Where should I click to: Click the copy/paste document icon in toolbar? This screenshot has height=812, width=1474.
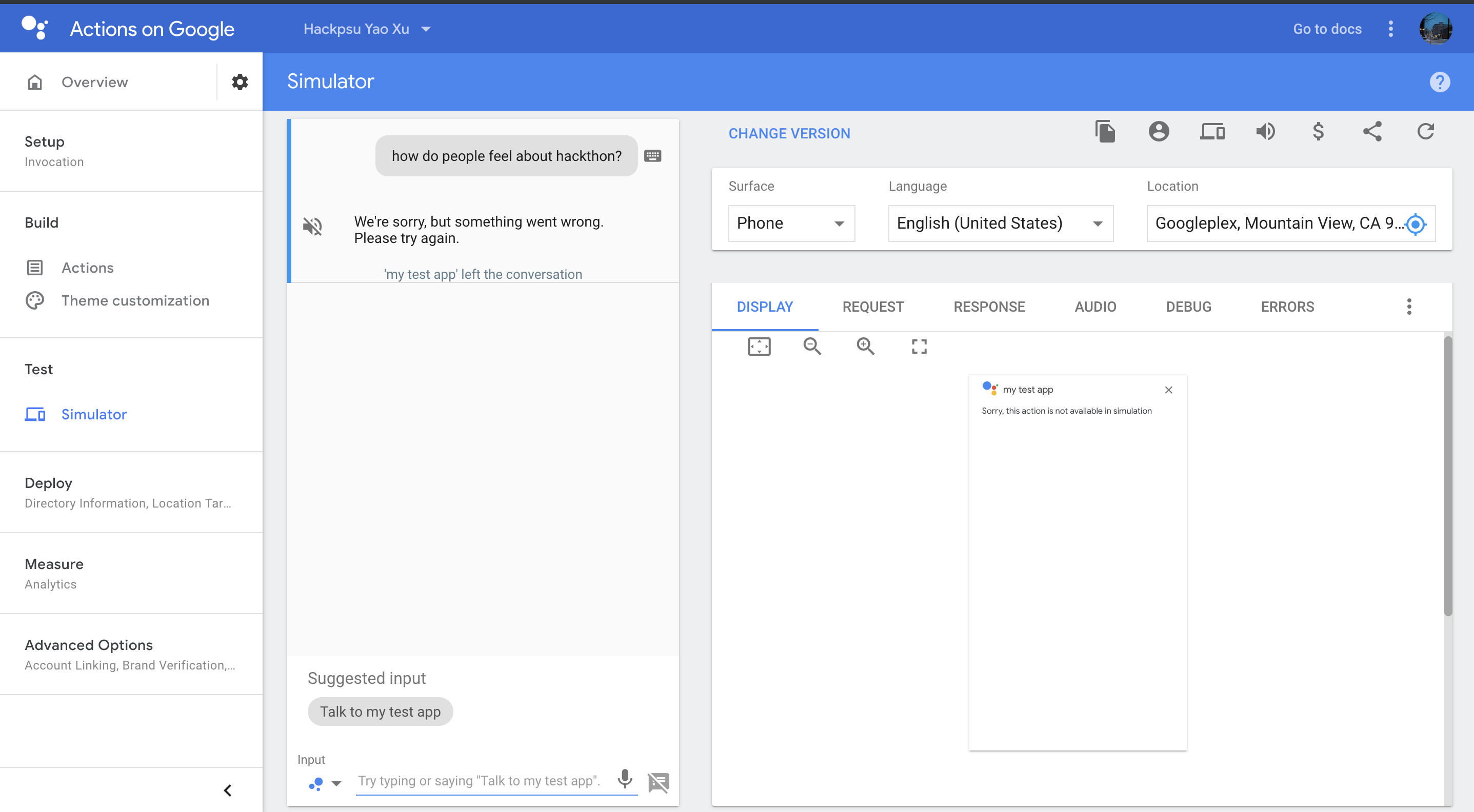[1105, 132]
